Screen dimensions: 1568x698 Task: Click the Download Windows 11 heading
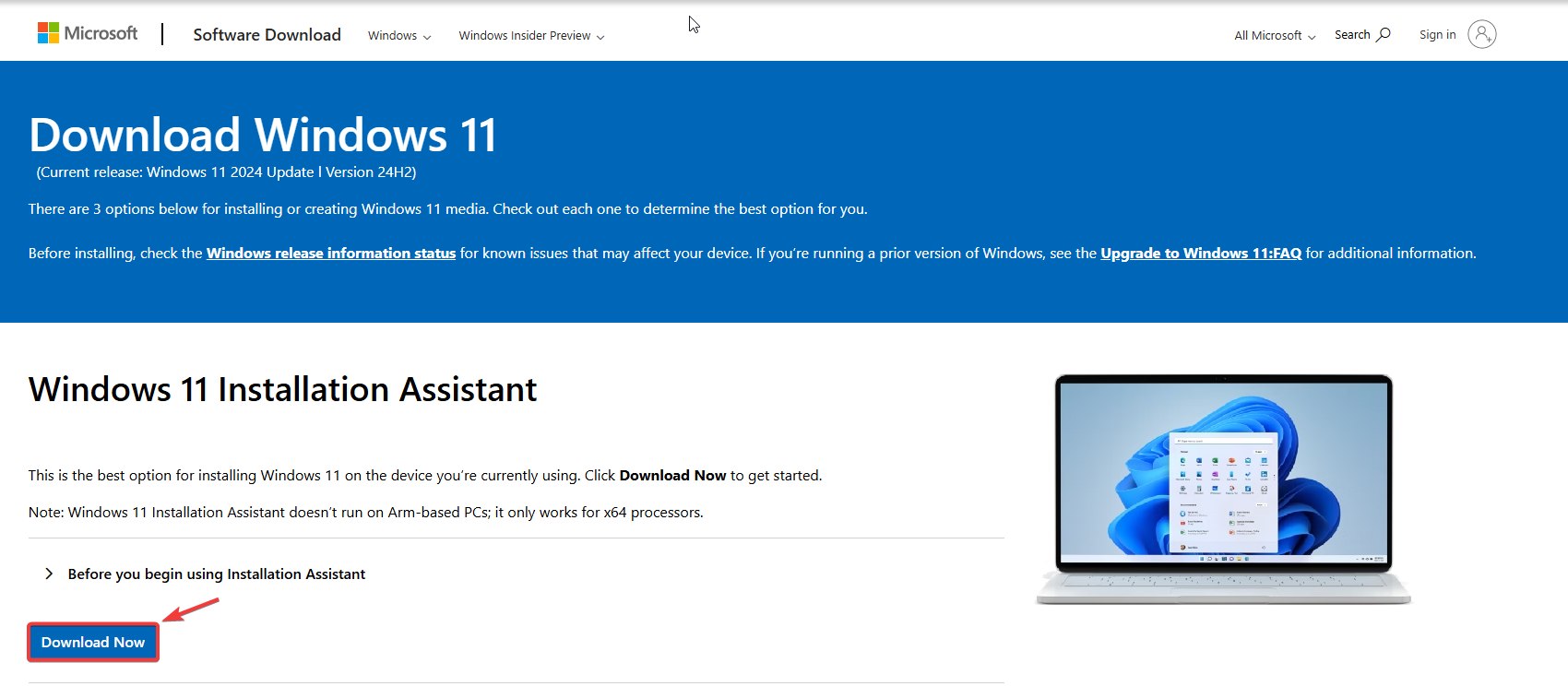pyautogui.click(x=263, y=135)
